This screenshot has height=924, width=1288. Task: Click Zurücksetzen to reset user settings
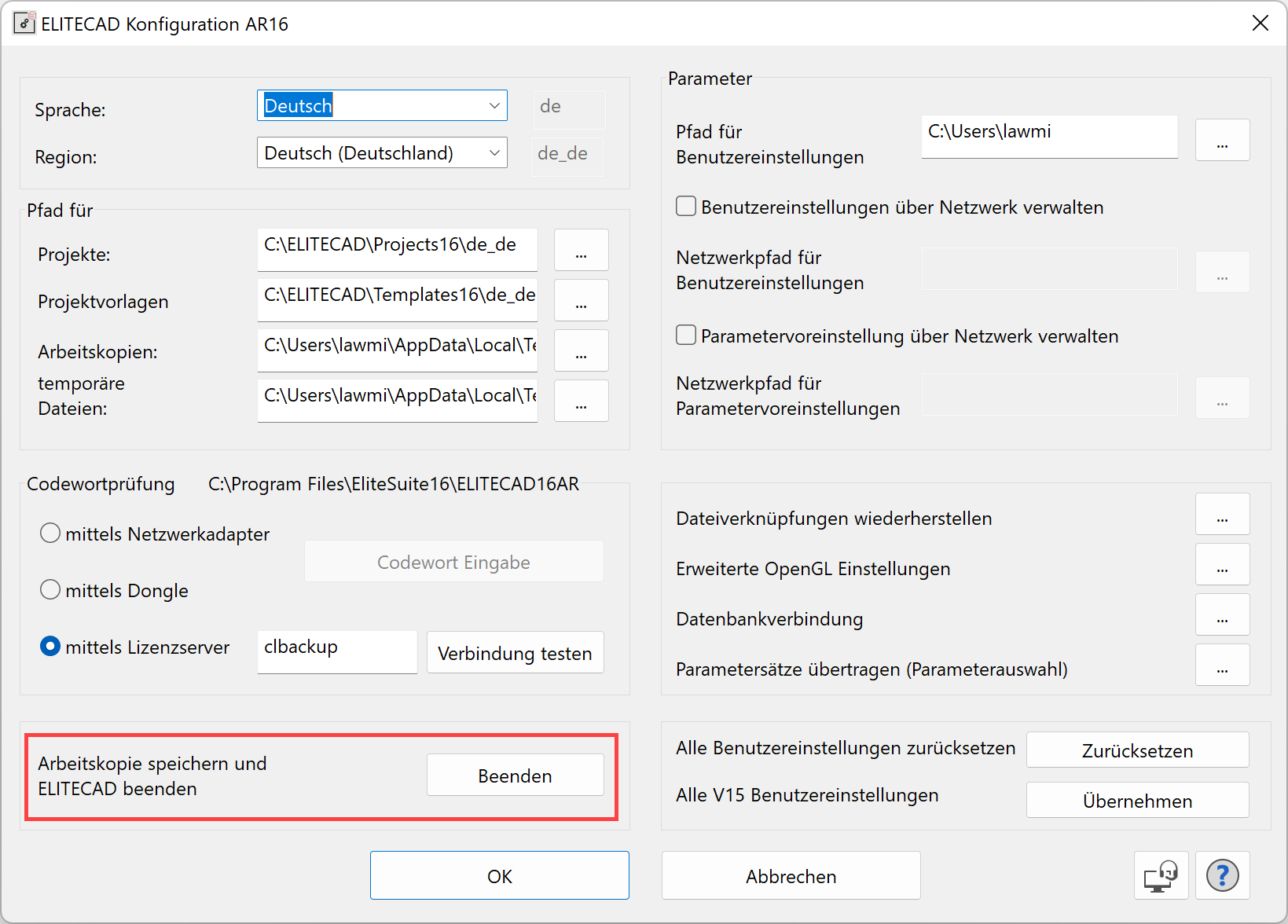point(1137,750)
